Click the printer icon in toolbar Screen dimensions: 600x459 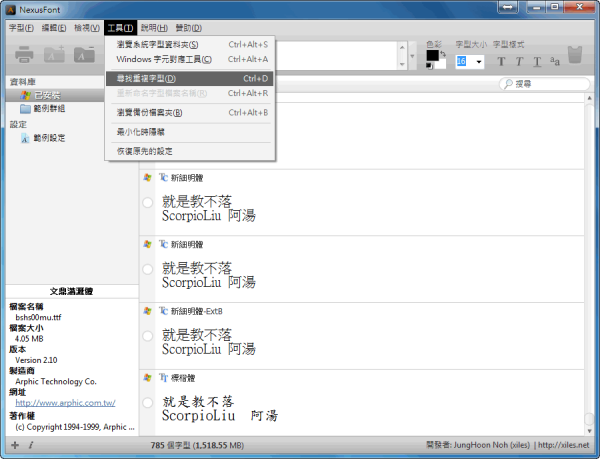point(24,55)
